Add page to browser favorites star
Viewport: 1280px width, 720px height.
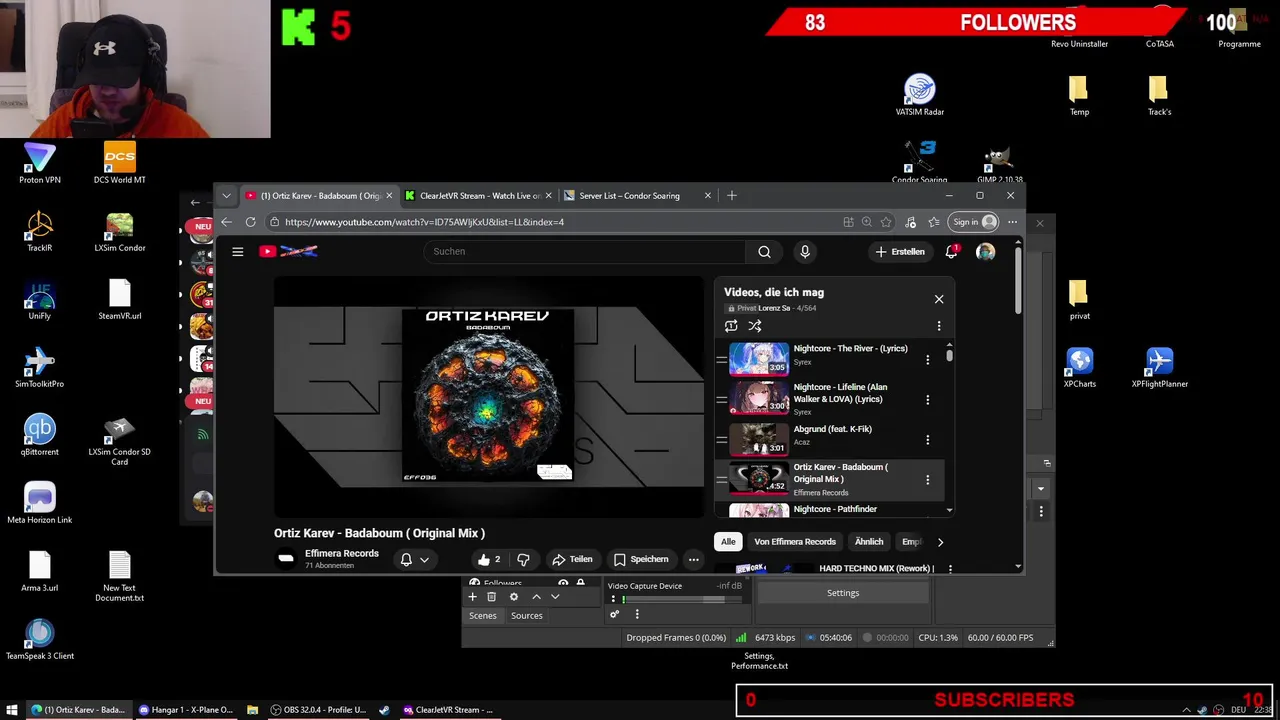pyautogui.click(x=885, y=222)
